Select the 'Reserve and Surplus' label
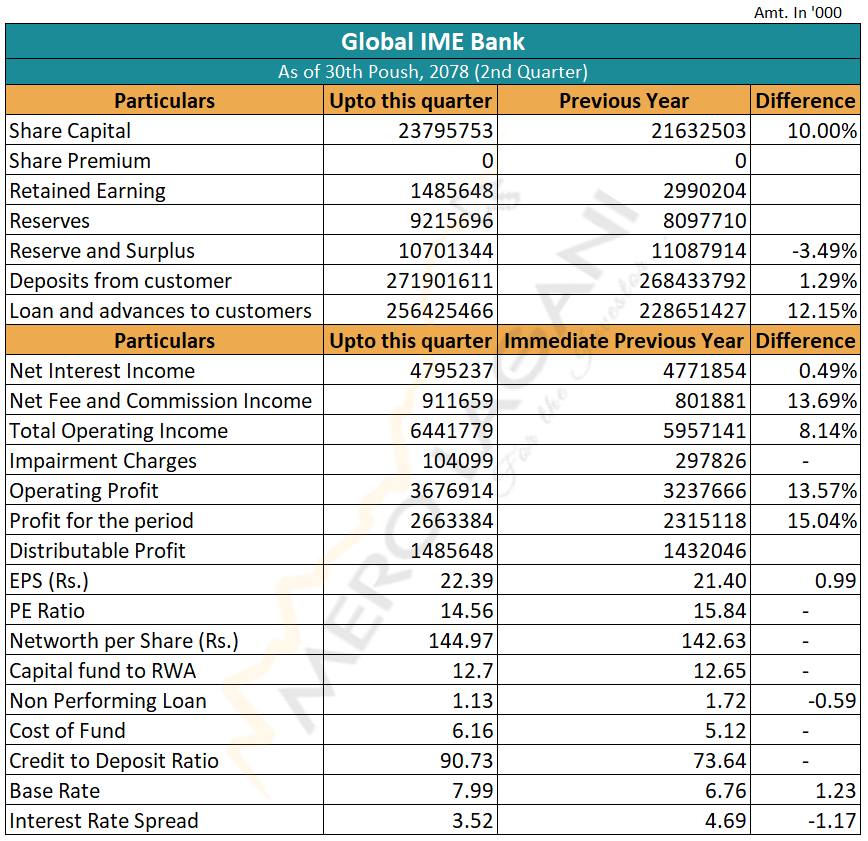The image size is (868, 841). [102, 251]
